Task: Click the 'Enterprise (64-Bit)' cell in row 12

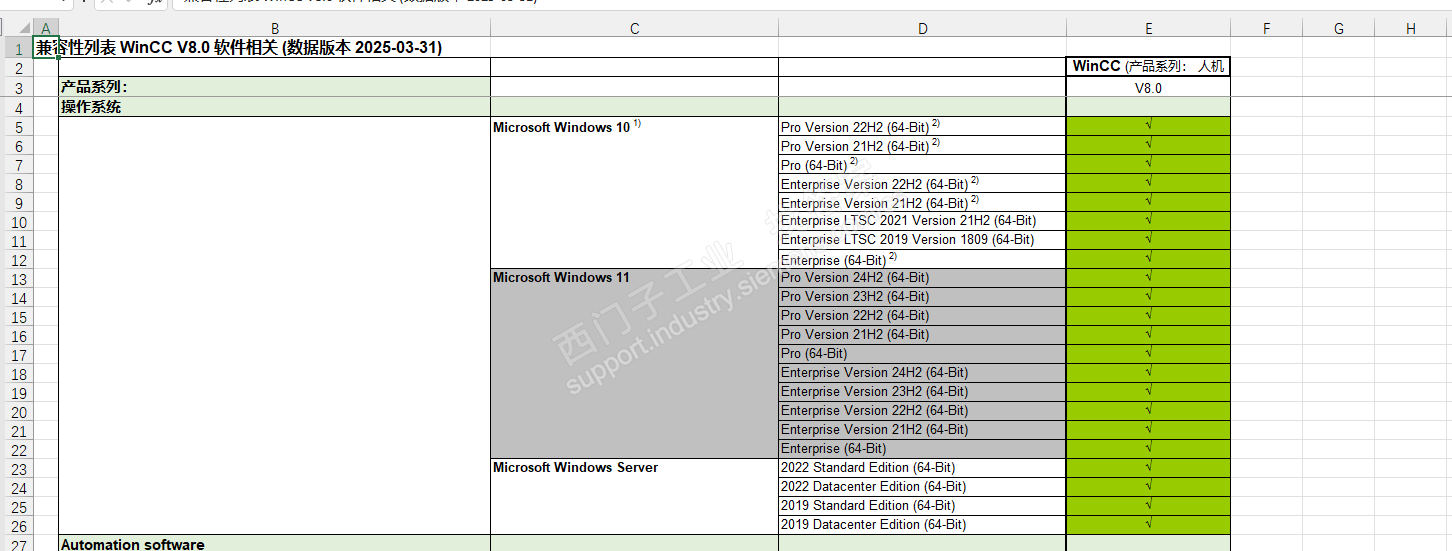Action: [x=922, y=259]
